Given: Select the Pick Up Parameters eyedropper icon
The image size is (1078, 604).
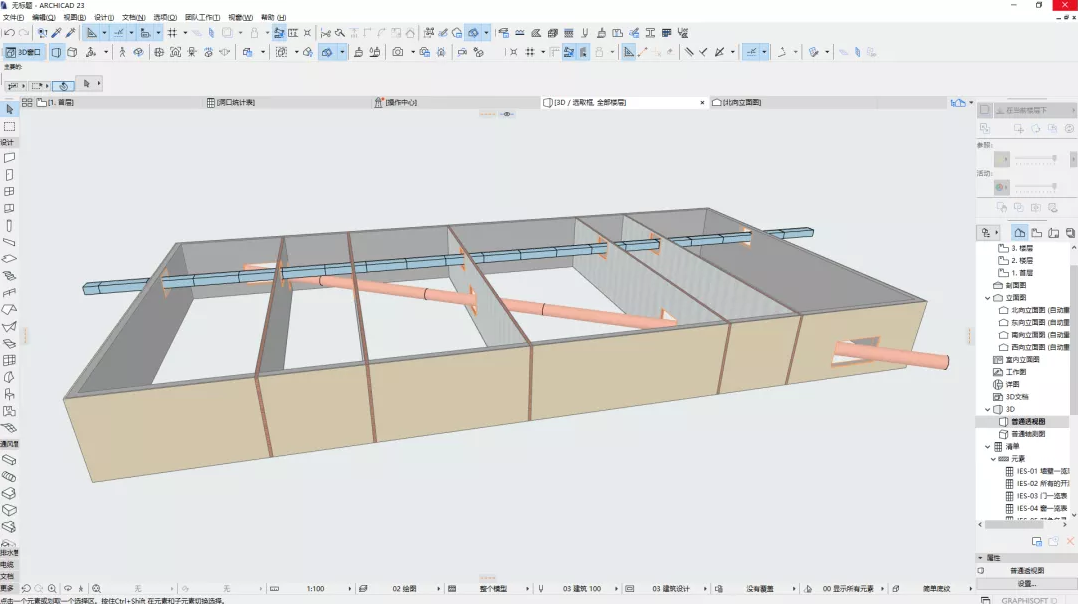Looking at the screenshot, I should pos(56,33).
